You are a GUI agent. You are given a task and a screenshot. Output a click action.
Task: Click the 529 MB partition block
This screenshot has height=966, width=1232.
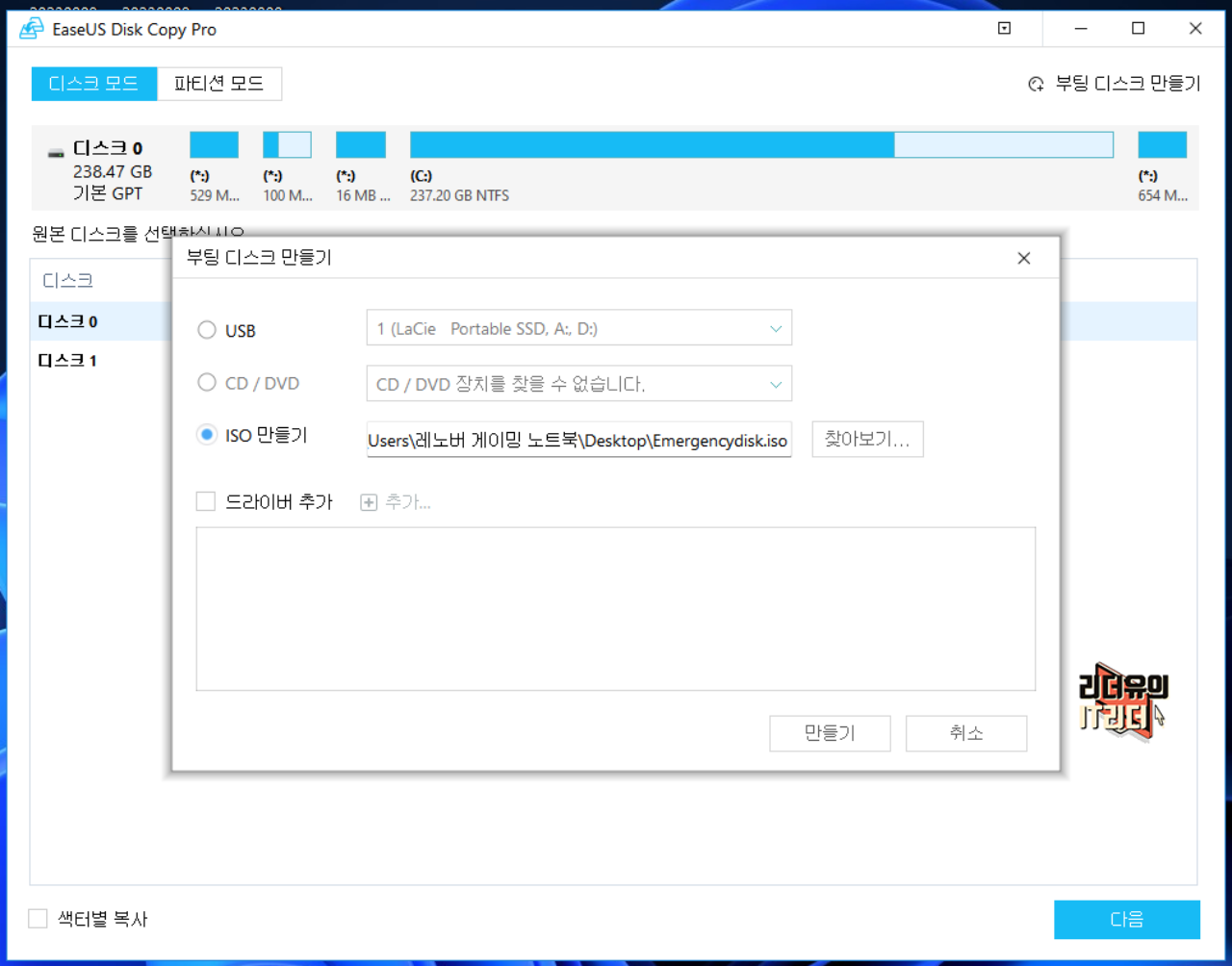215,145
